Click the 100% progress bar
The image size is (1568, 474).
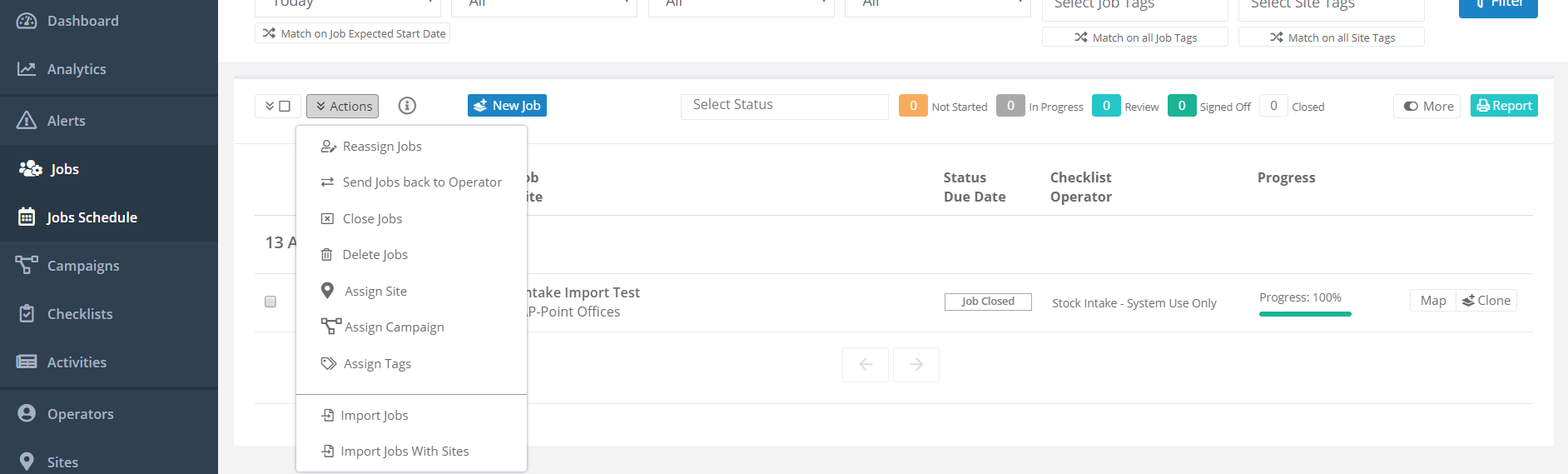pyautogui.click(x=1305, y=314)
